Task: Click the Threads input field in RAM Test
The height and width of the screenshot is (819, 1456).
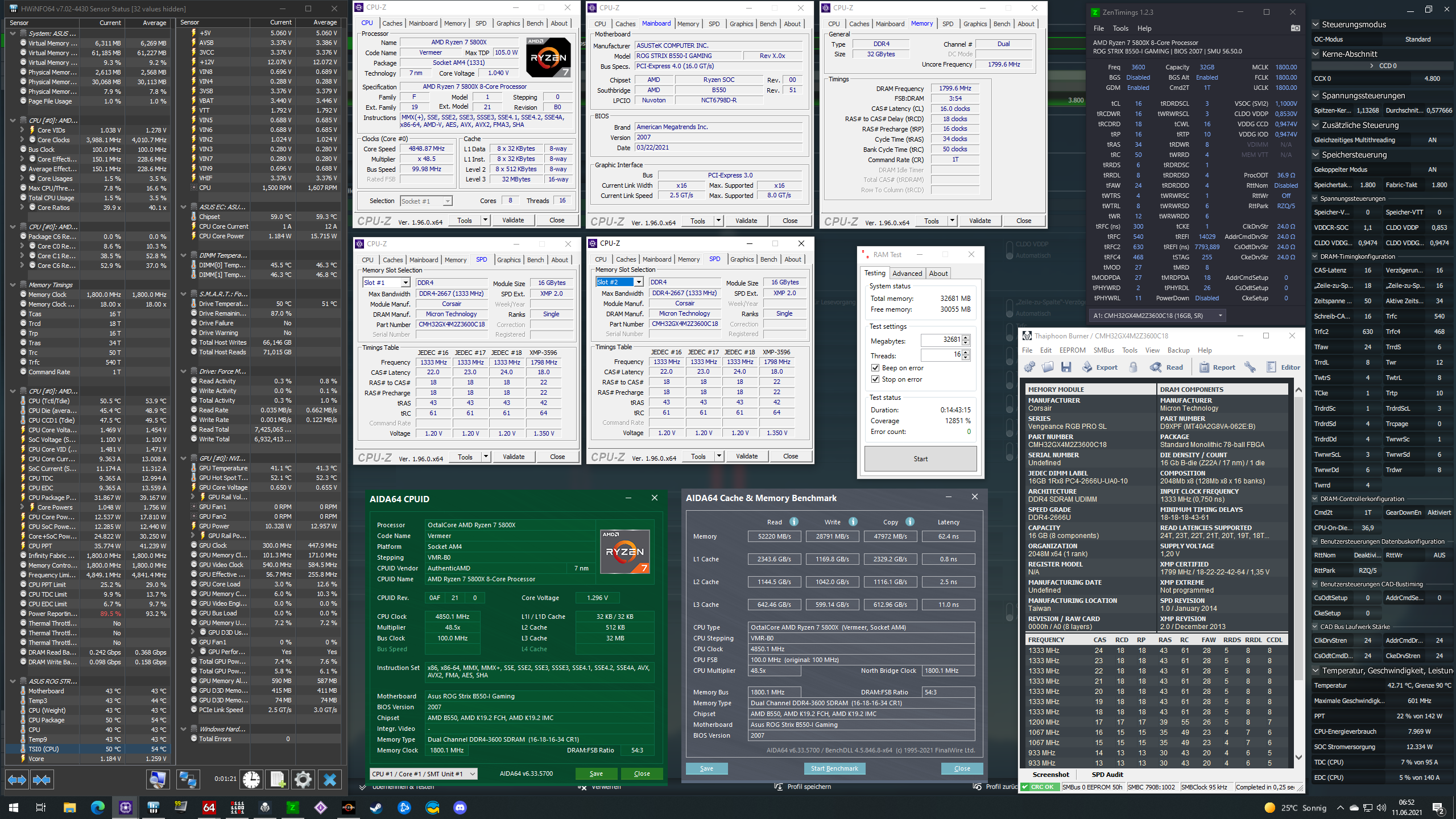Action: pyautogui.click(x=941, y=355)
